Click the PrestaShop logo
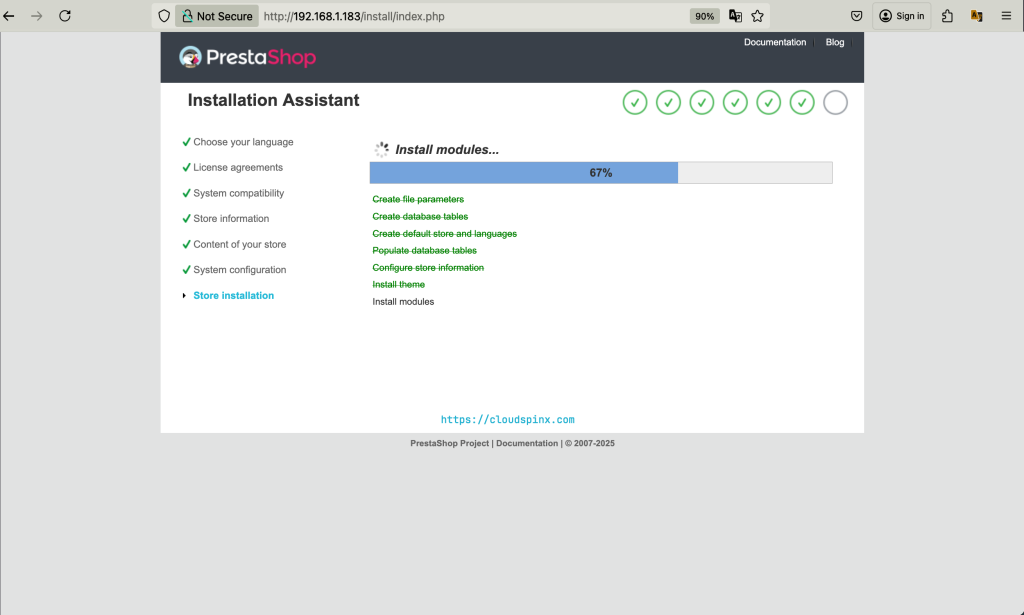The image size is (1024, 615). coord(248,57)
